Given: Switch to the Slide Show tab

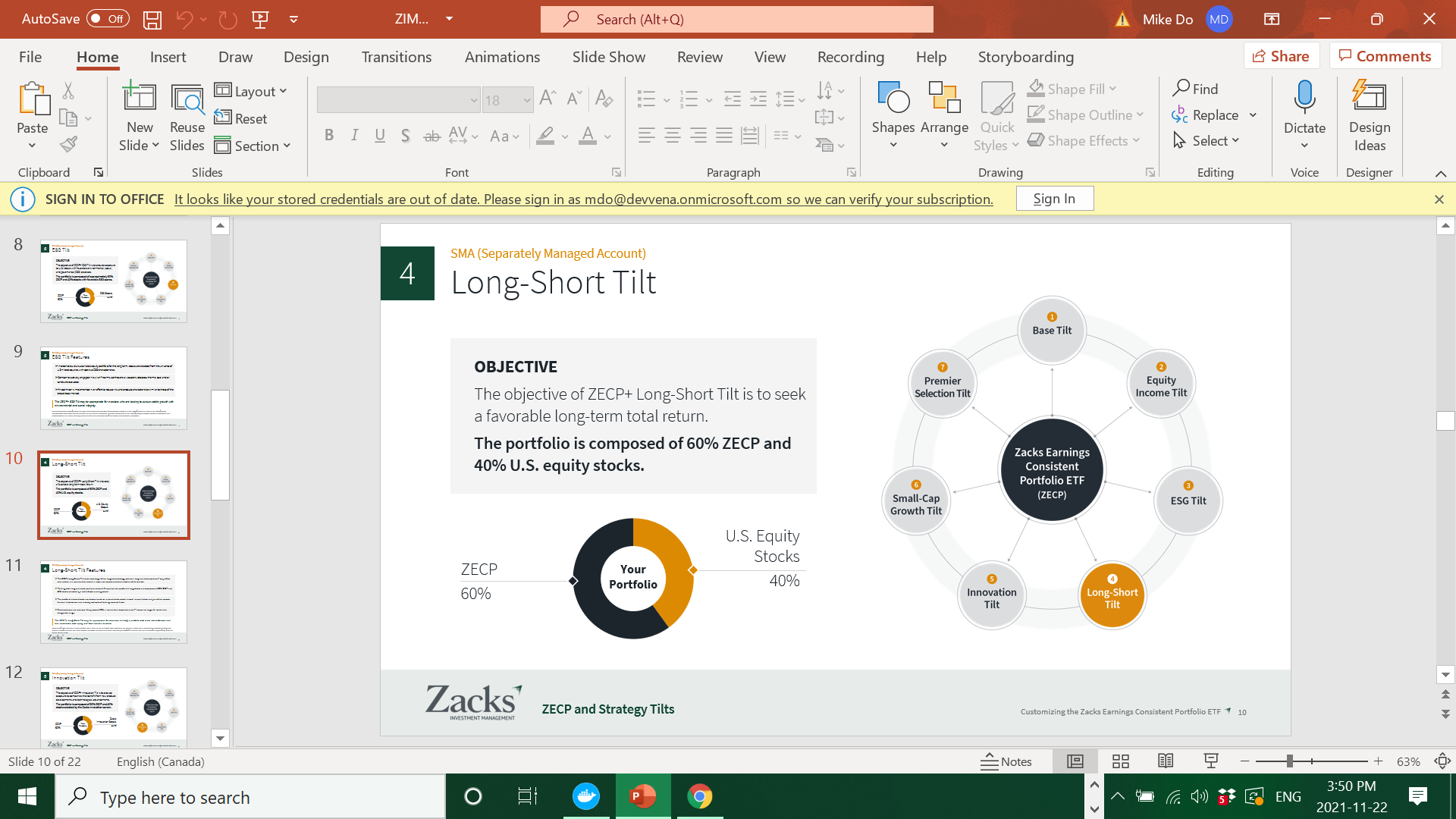Looking at the screenshot, I should (608, 57).
